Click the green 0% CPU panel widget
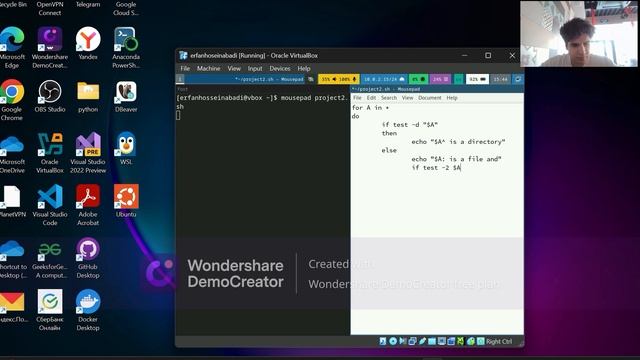The width and height of the screenshot is (640, 360). click(418, 79)
